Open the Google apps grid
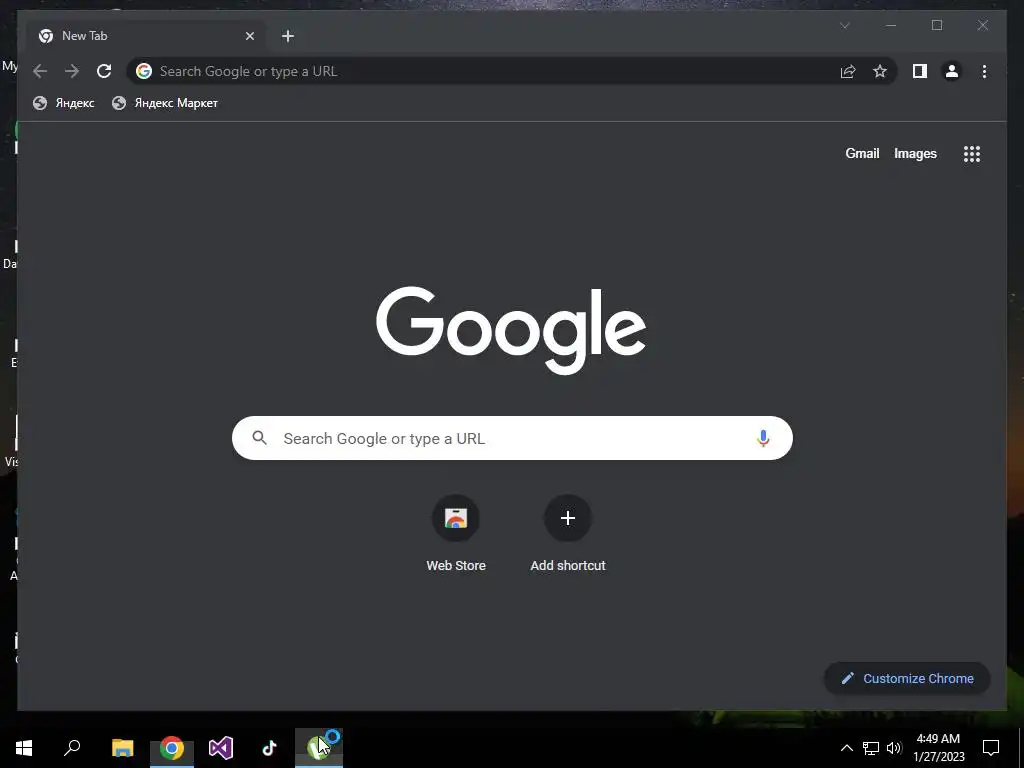 (x=972, y=154)
